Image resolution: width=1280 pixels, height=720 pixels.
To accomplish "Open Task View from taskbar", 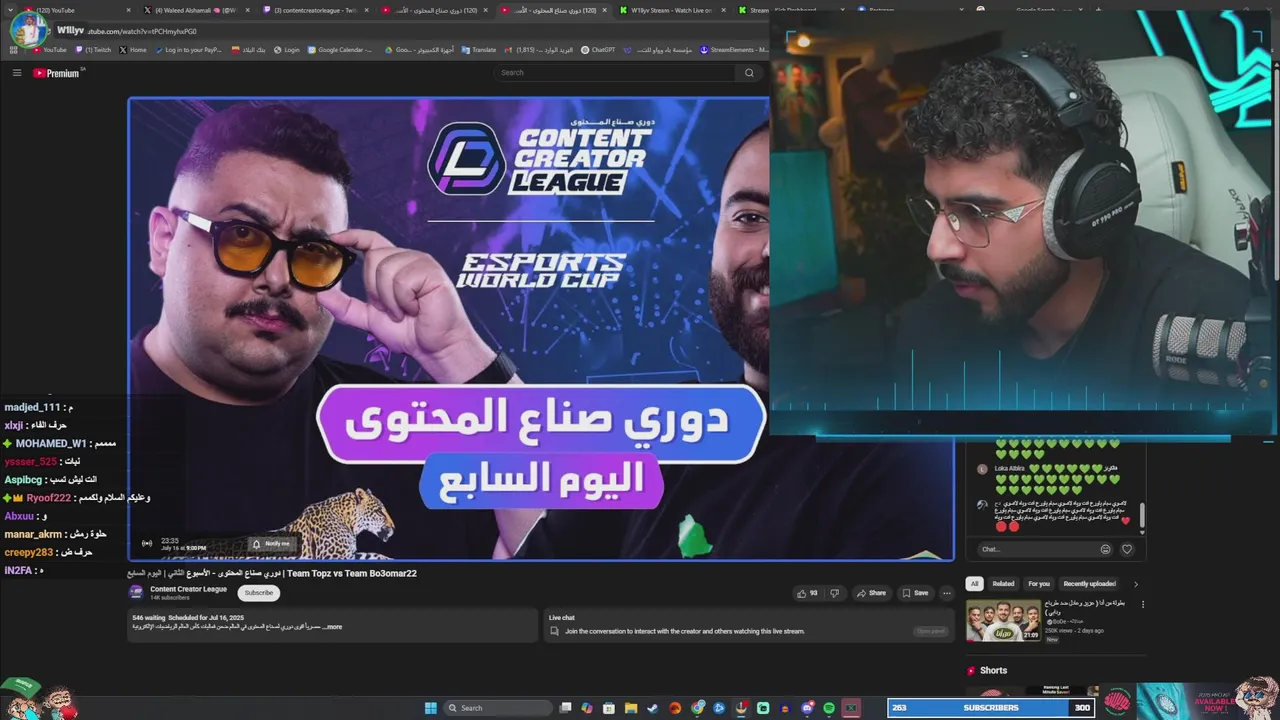I will click(x=565, y=708).
